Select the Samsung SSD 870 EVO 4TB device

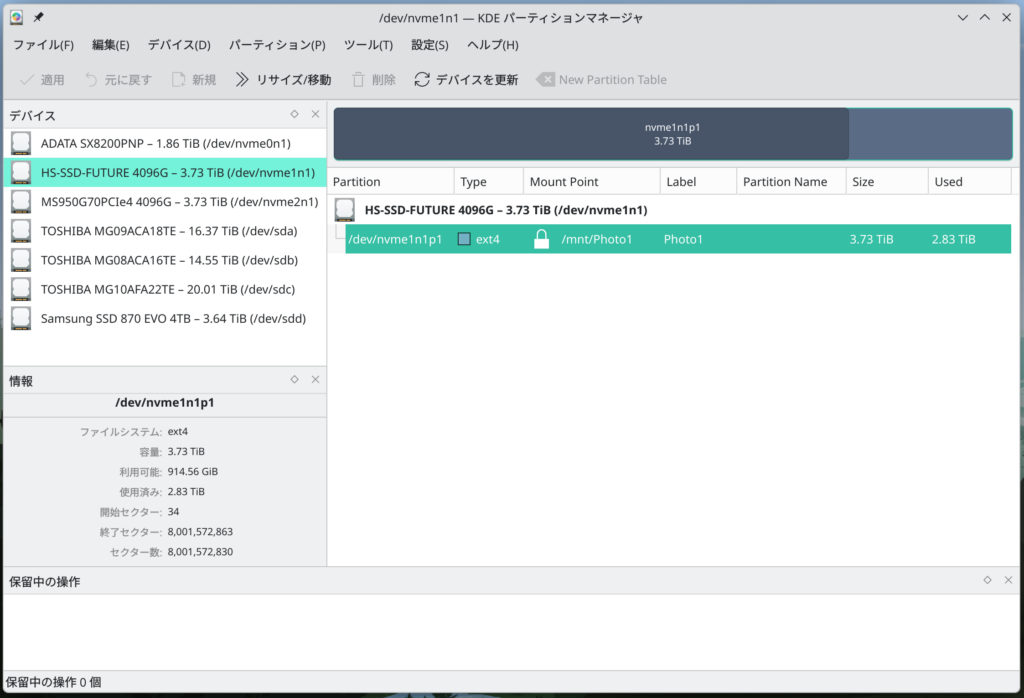coord(172,318)
